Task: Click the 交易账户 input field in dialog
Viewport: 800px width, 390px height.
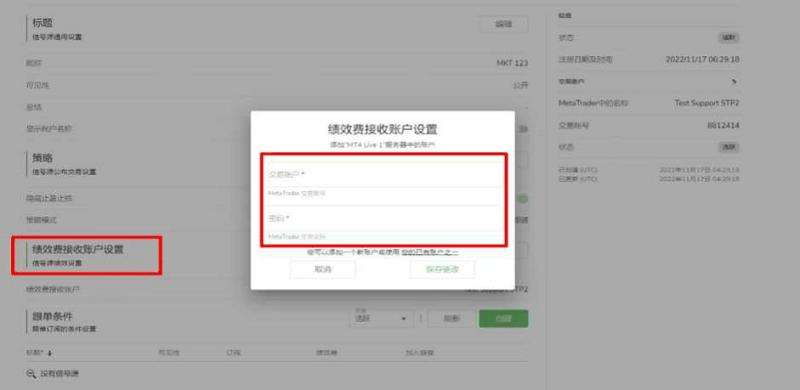Action: [x=383, y=175]
